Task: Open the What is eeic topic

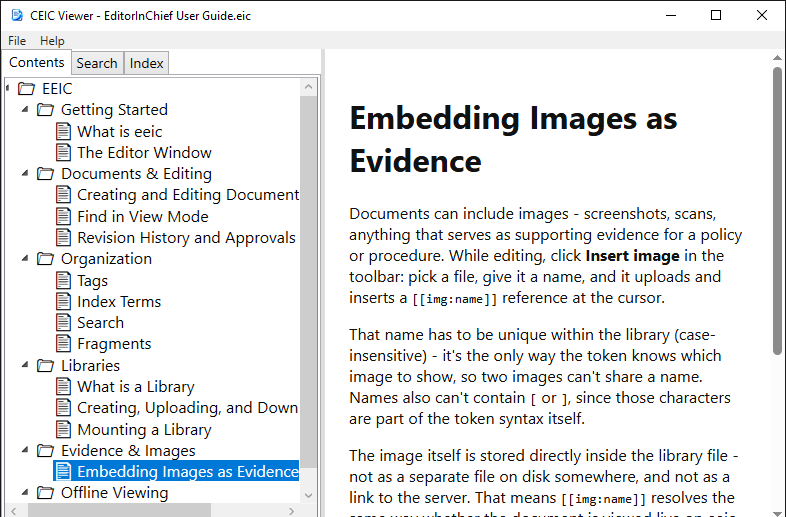Action: click(x=119, y=131)
